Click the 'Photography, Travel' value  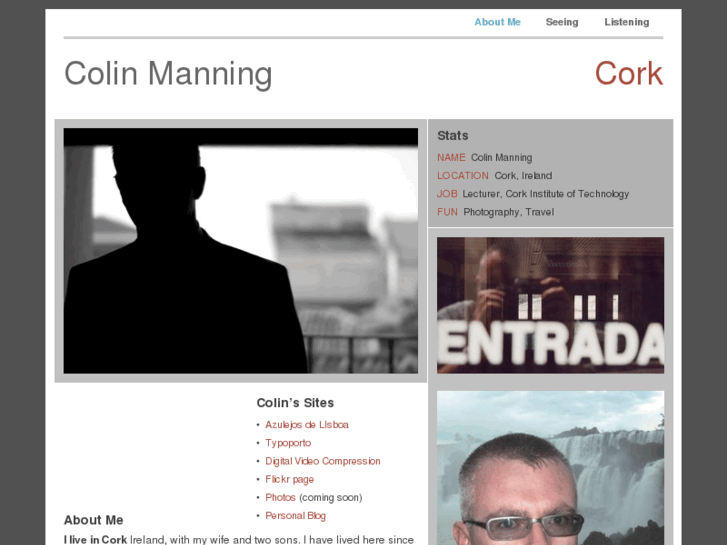[509, 212]
